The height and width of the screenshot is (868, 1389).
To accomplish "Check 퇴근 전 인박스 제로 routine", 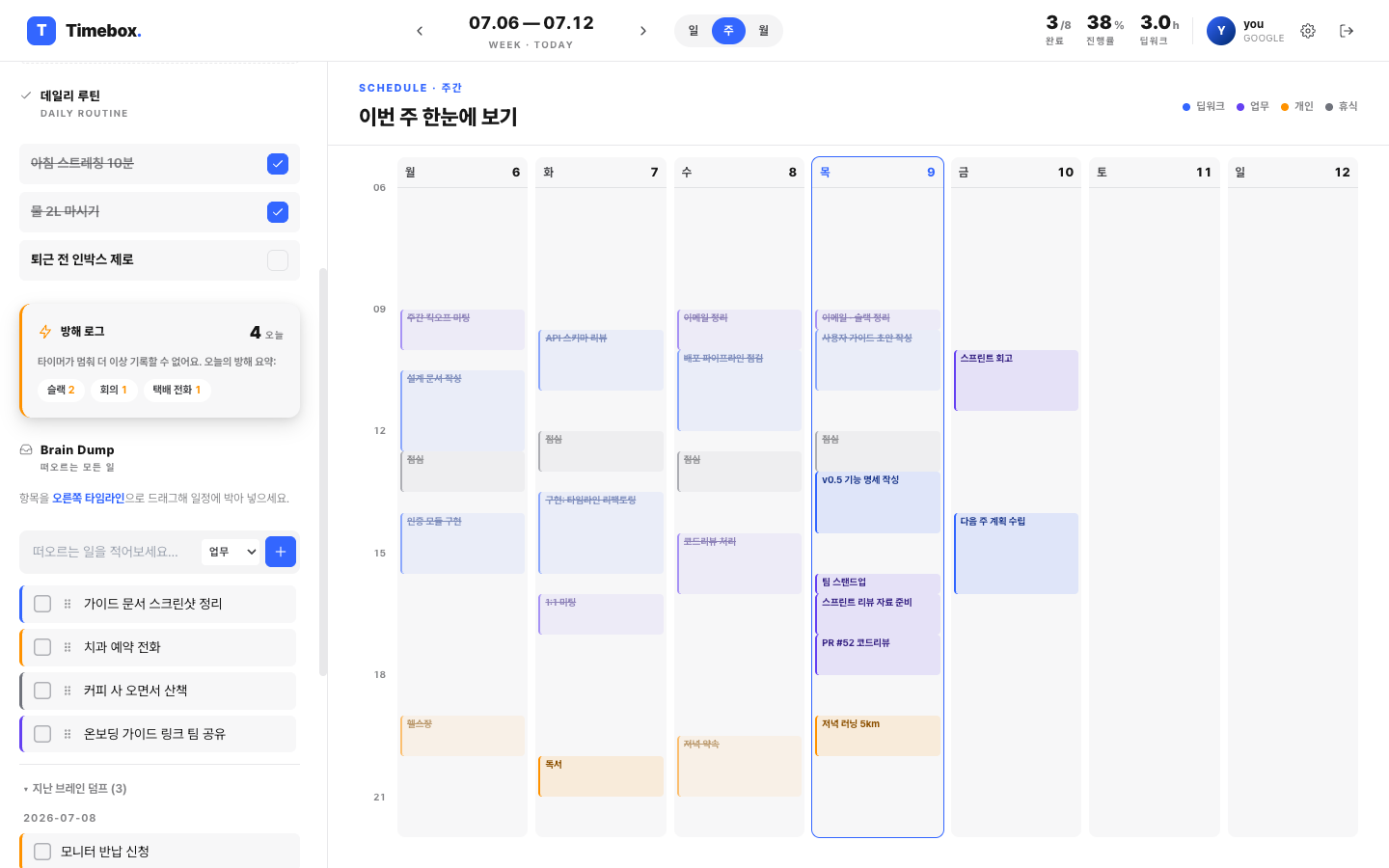I will [278, 260].
